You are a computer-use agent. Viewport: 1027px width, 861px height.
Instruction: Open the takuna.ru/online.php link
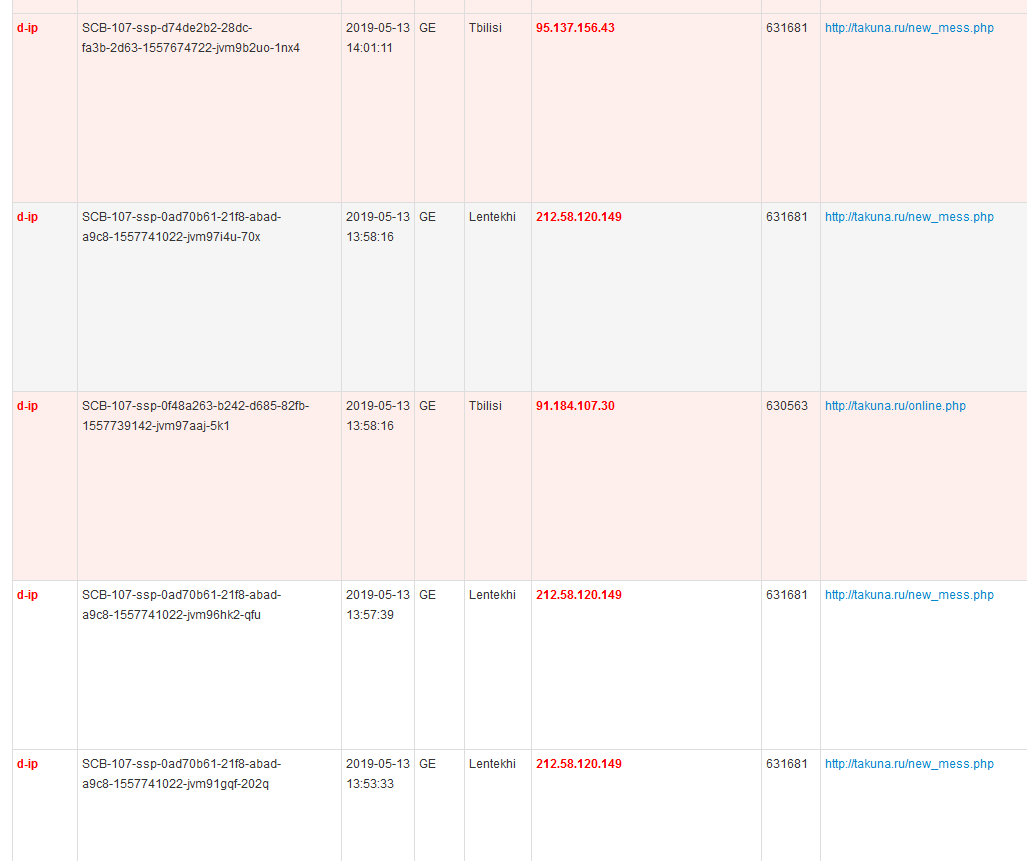(895, 406)
